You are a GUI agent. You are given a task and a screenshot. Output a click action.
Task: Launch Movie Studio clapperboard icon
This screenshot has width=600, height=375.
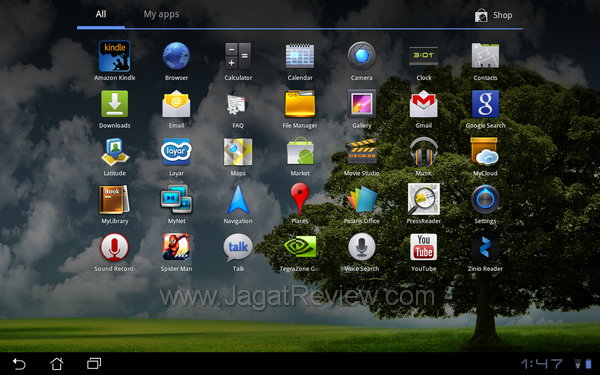point(362,152)
